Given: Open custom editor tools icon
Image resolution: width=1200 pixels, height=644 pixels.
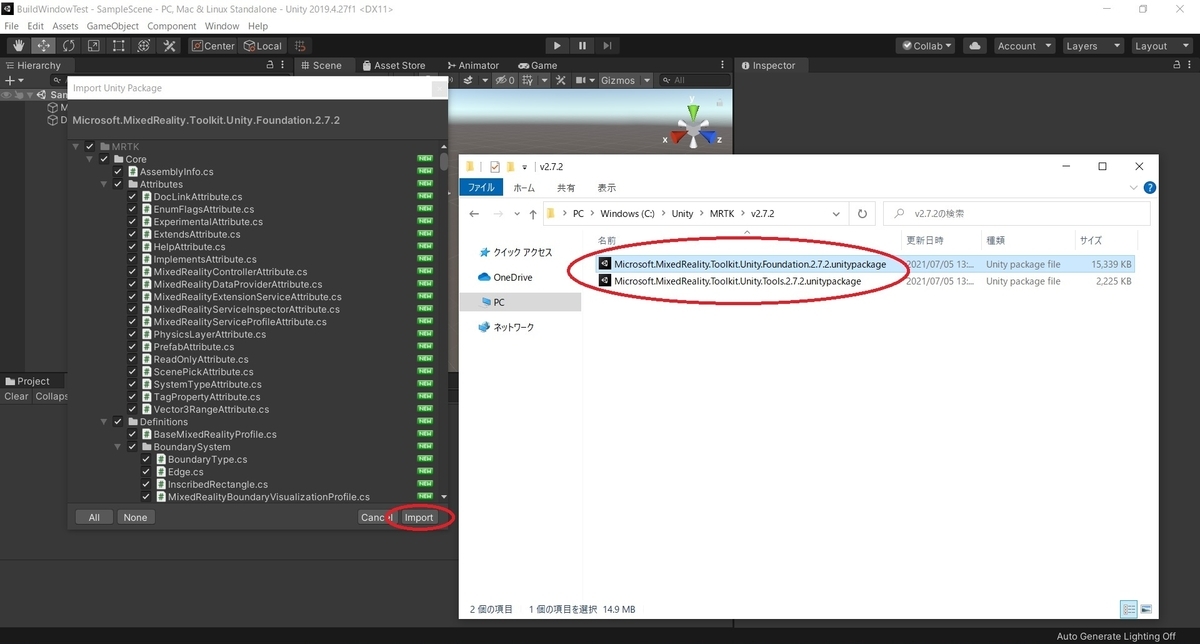Looking at the screenshot, I should click(x=169, y=46).
